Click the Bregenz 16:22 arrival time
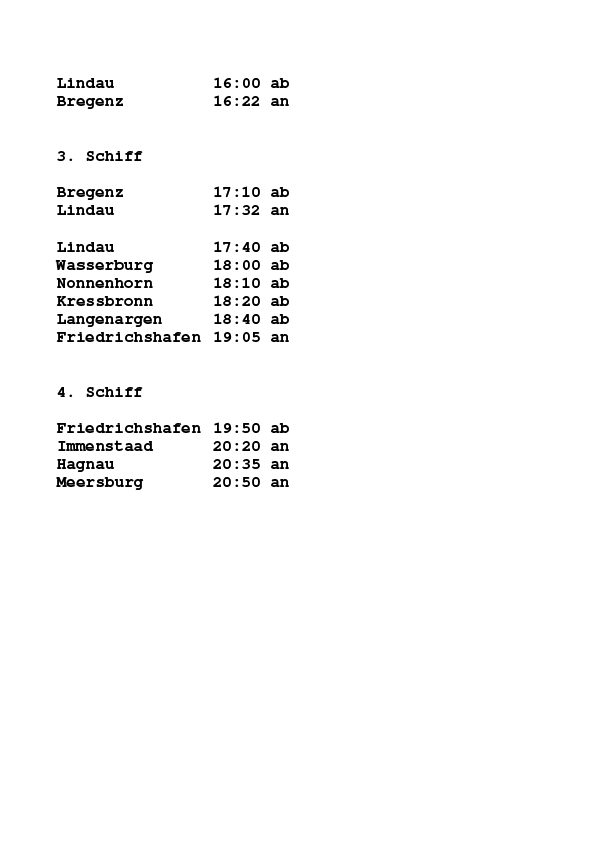Viewport: 595px width, 842px height. (x=237, y=101)
